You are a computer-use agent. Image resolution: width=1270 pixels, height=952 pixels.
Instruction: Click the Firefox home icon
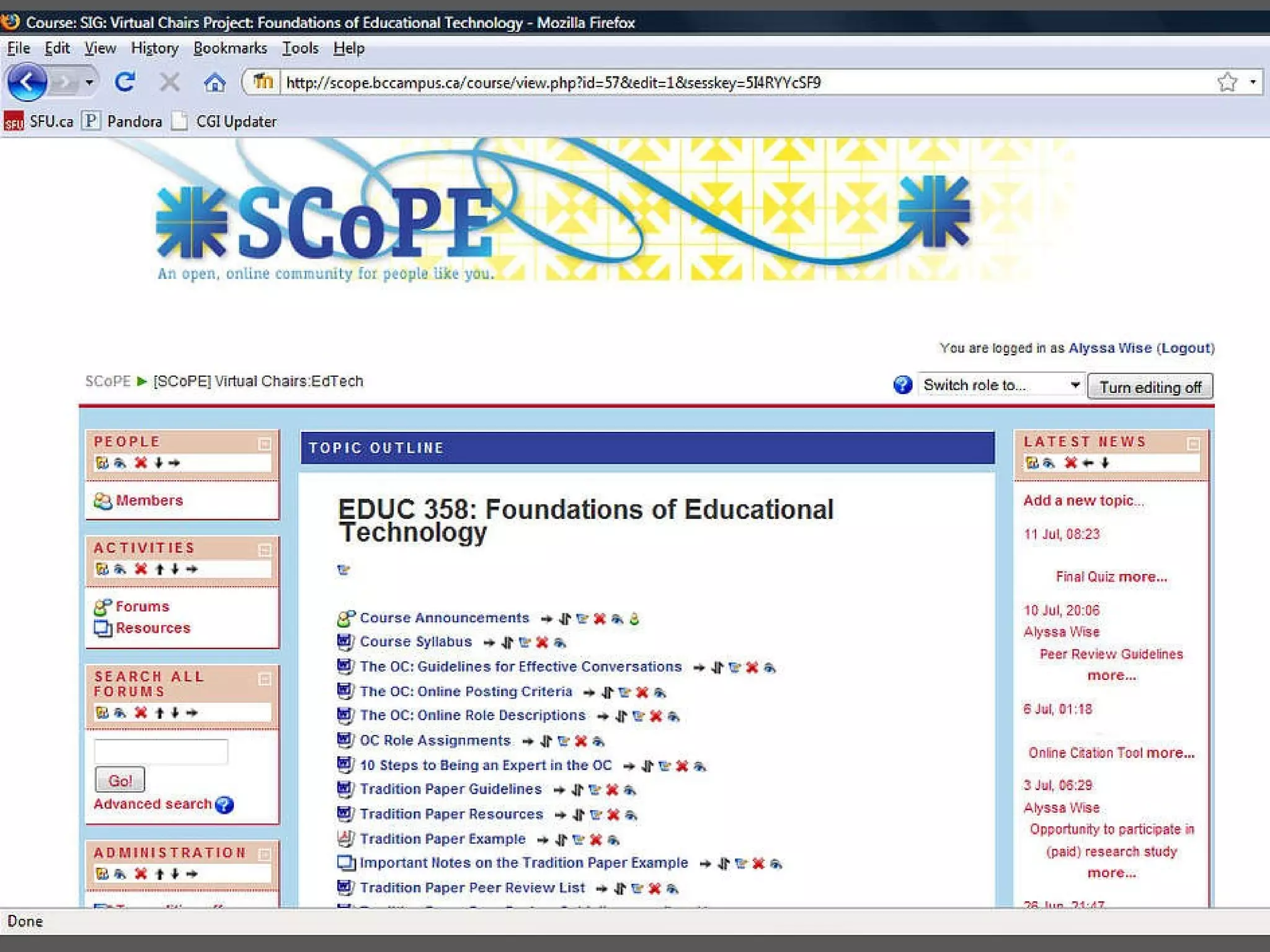click(215, 82)
